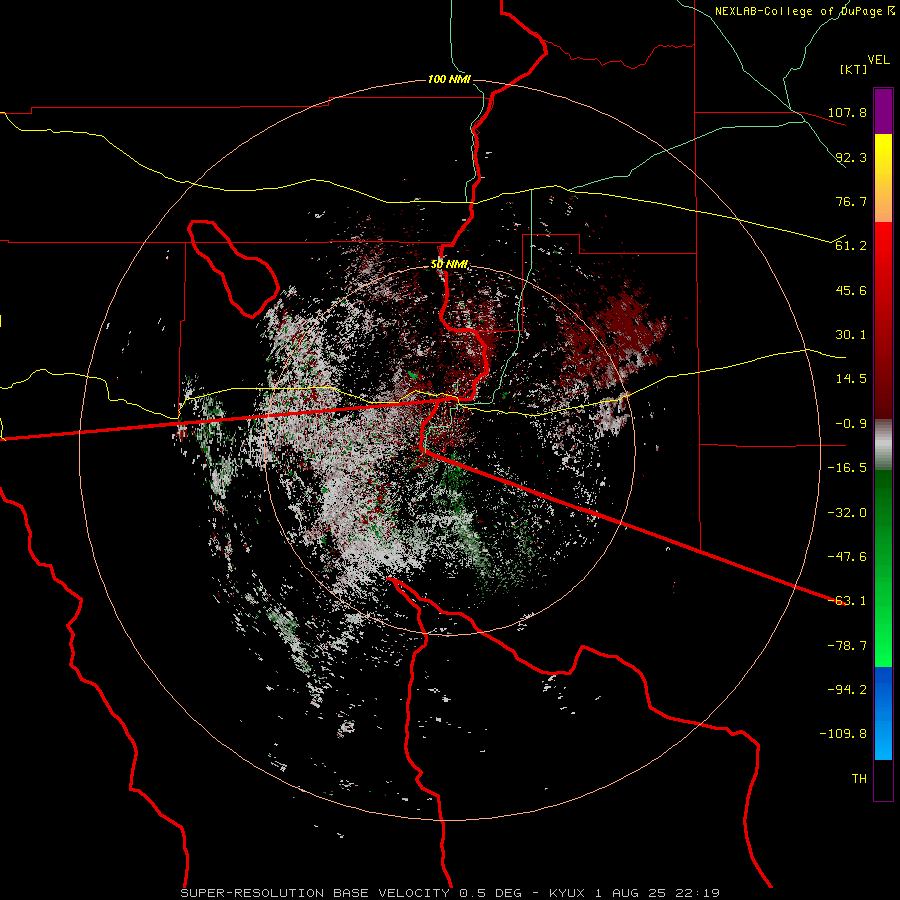Click the VEL legend title
The height and width of the screenshot is (900, 900).
878,60
